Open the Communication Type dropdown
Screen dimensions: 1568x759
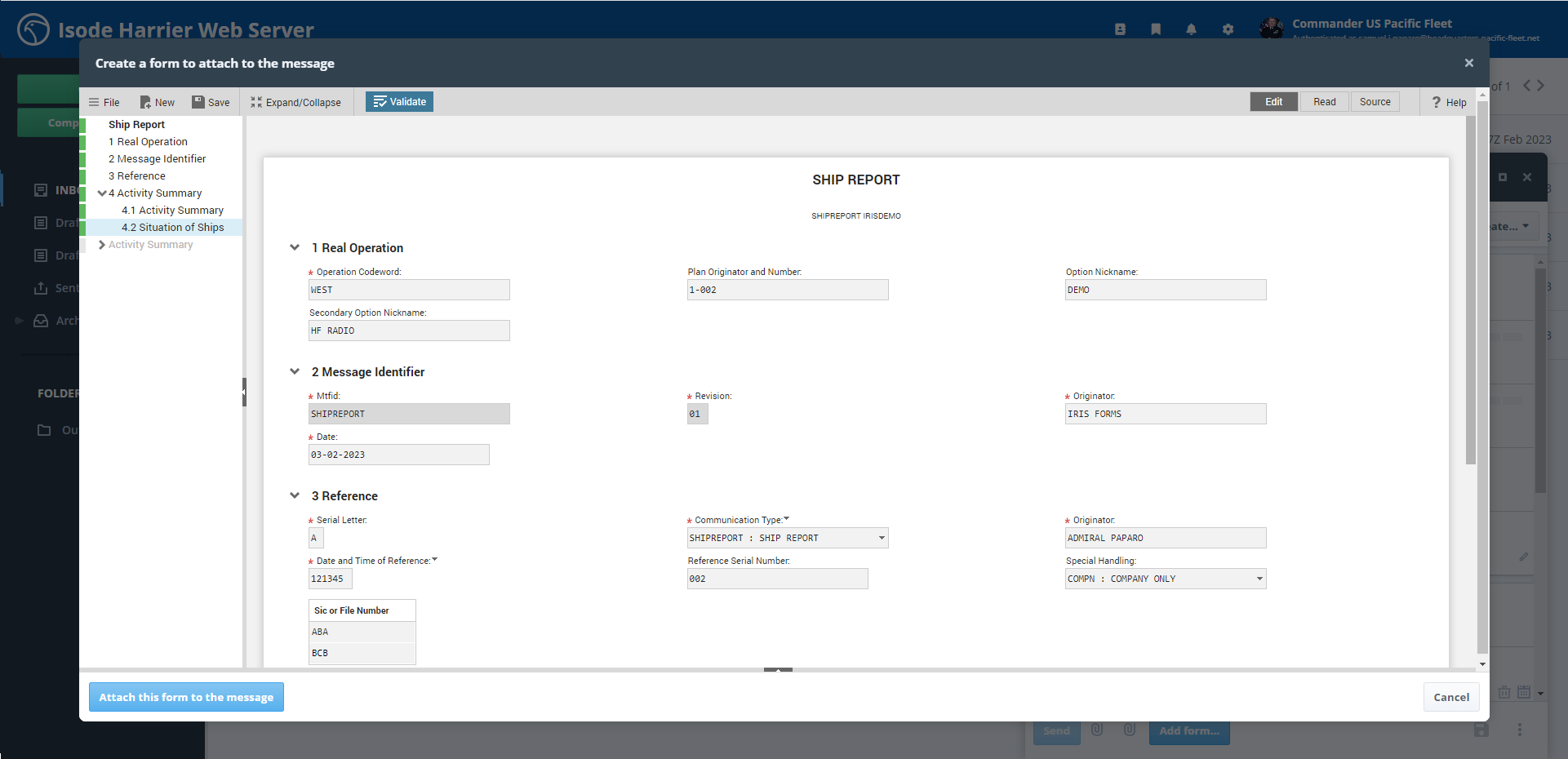[x=882, y=538]
